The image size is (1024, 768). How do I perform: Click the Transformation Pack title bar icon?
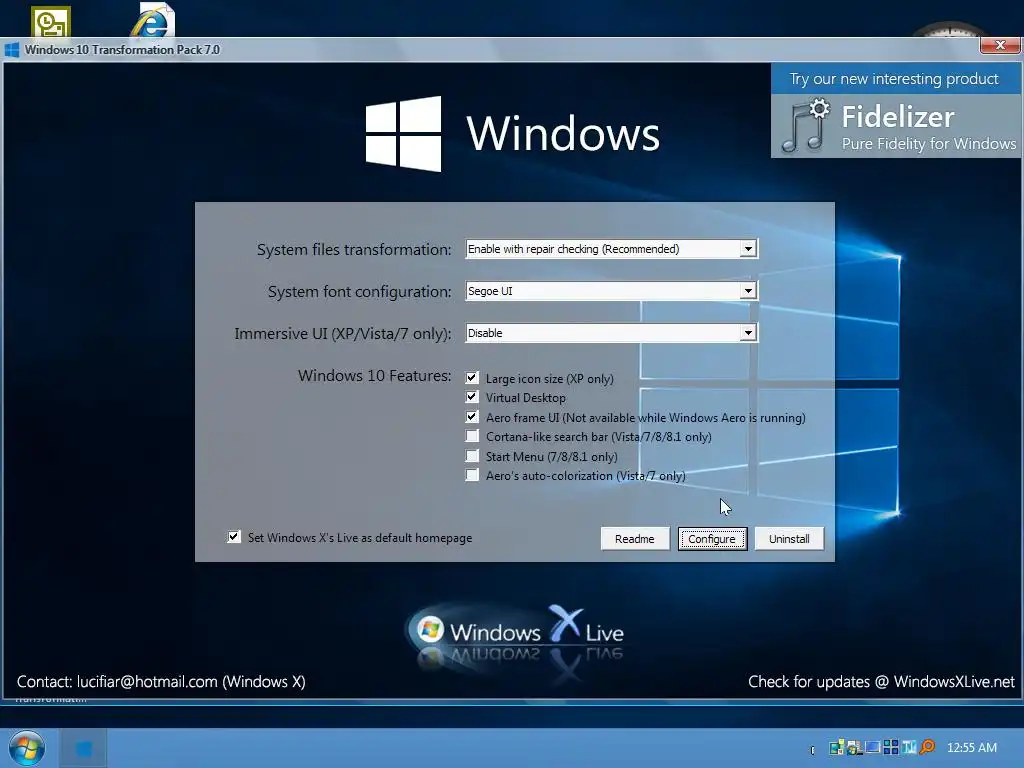(12, 50)
